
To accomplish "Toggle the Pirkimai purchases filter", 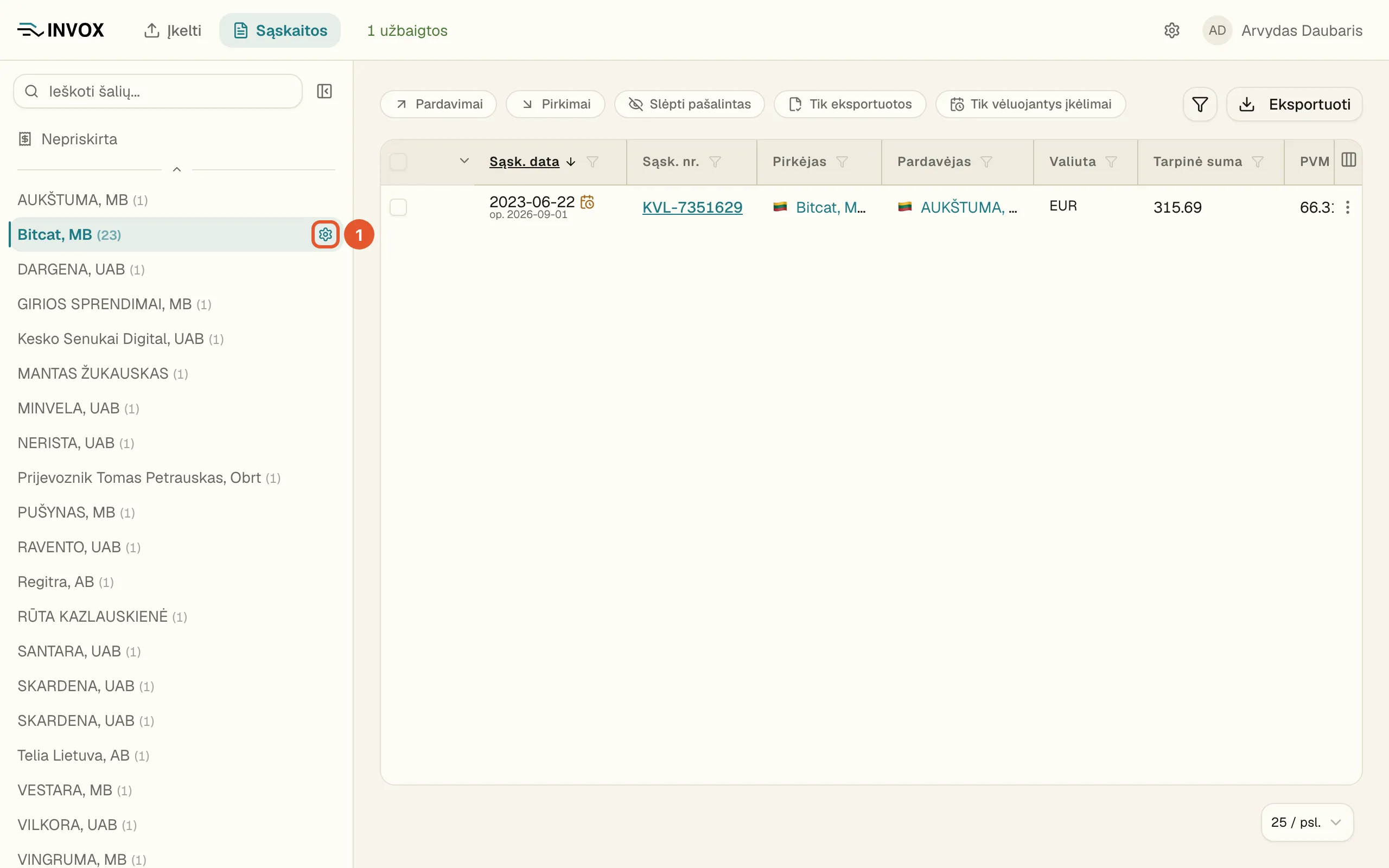I will coord(555,104).
